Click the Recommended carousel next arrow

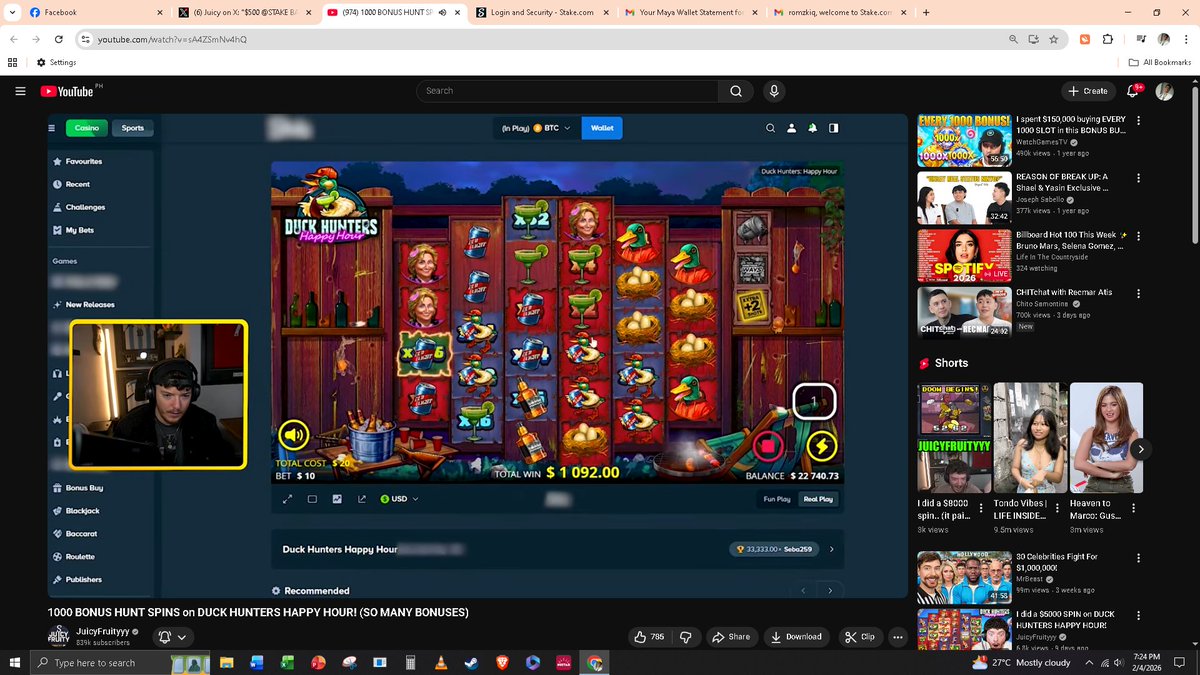[x=831, y=591]
